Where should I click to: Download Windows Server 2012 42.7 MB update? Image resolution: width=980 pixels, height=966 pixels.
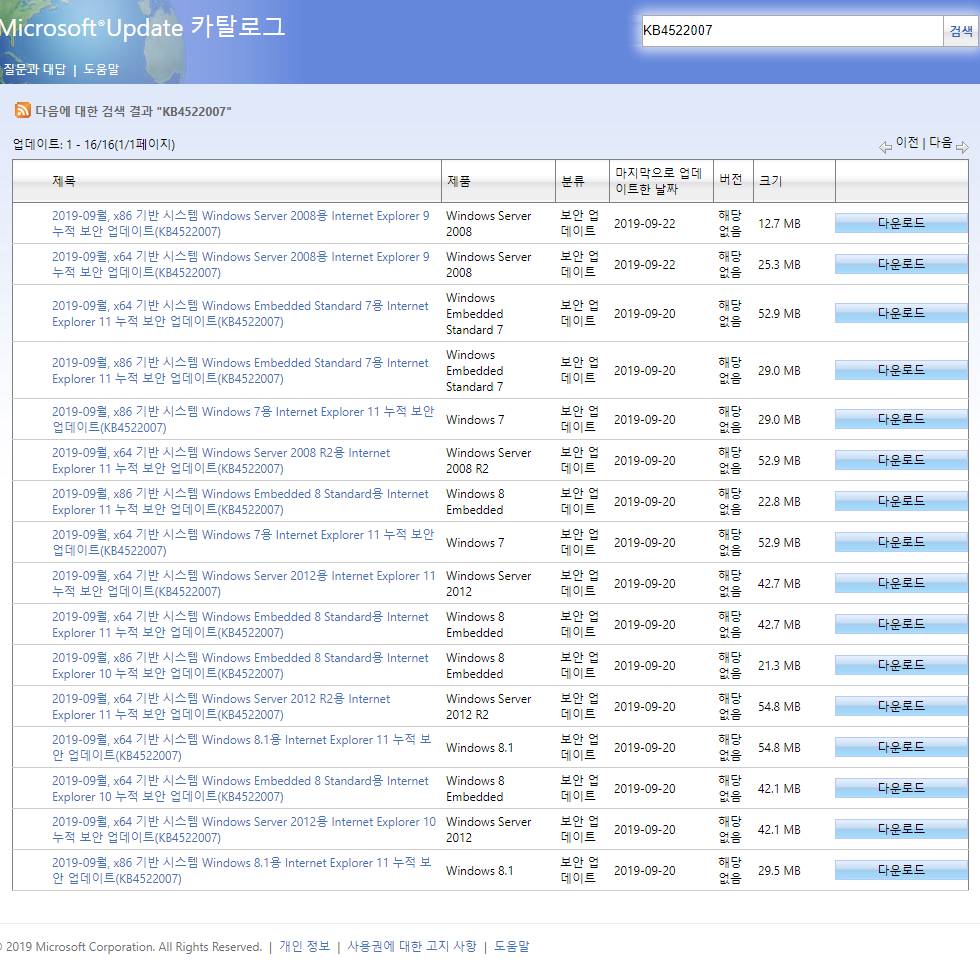[x=901, y=583]
